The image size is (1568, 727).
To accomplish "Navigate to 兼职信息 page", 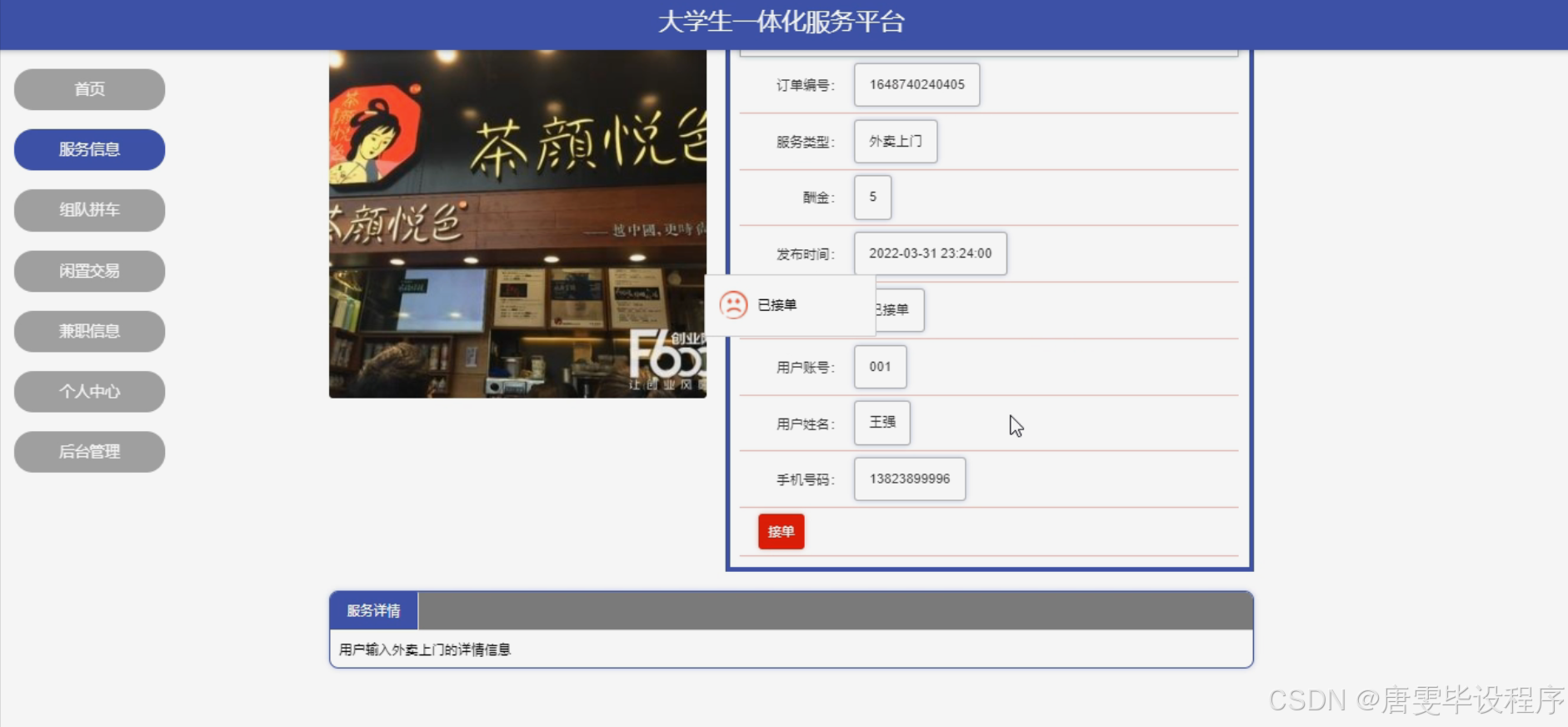I will 89,331.
